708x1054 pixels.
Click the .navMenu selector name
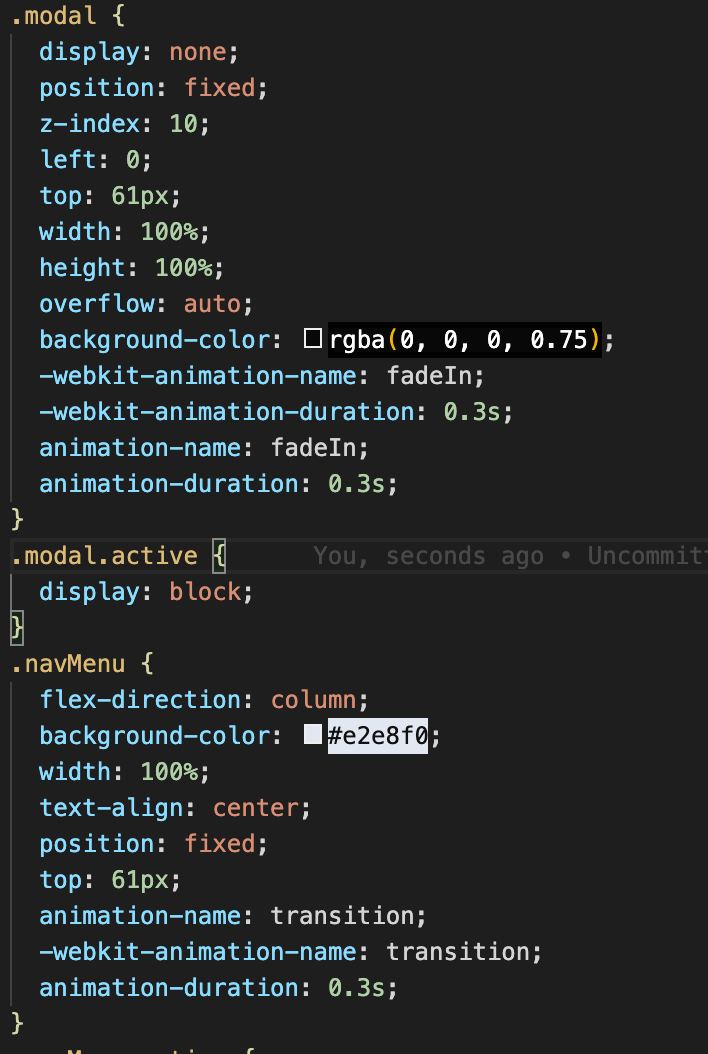[x=68, y=663]
